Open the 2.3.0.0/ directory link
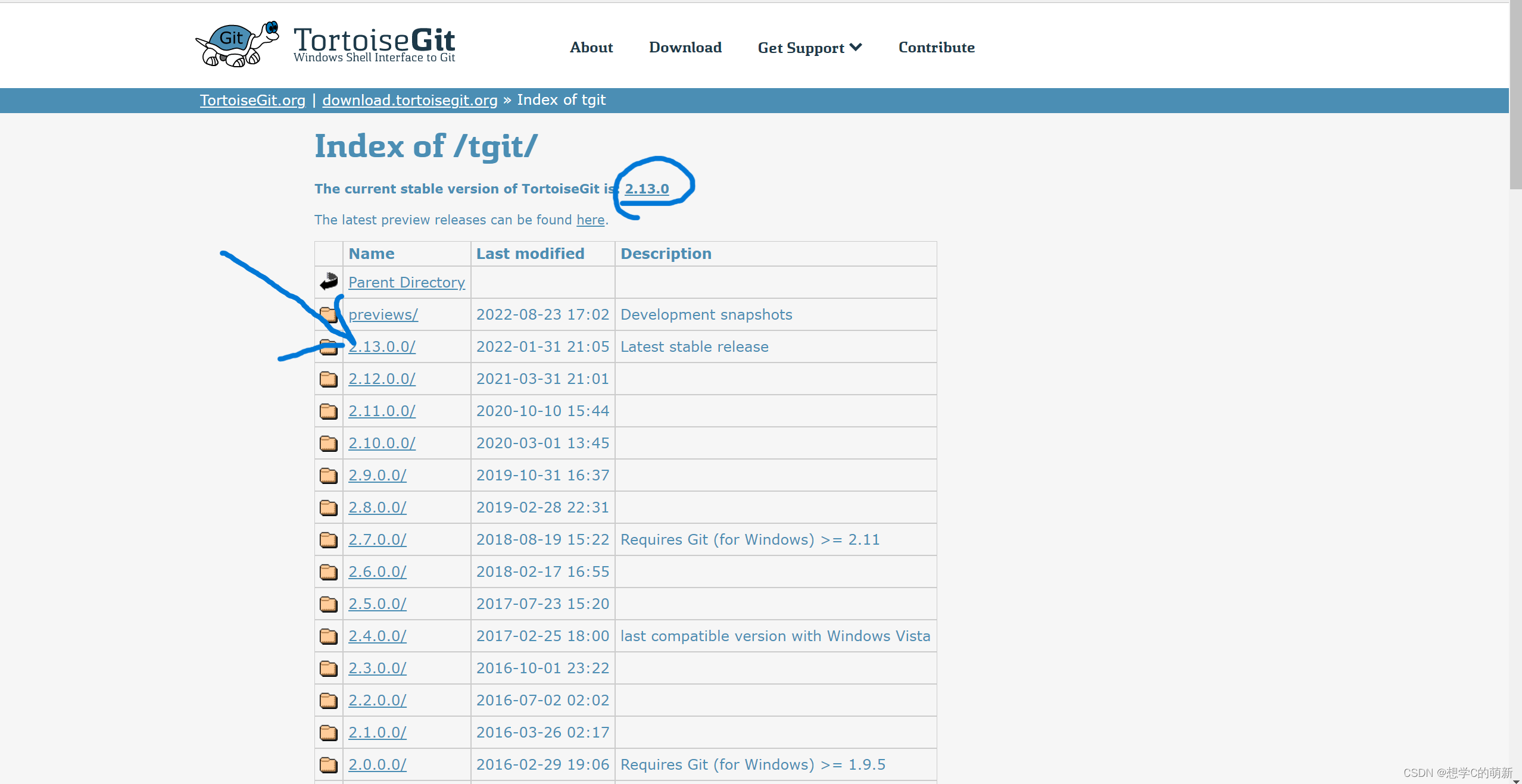The image size is (1522, 784). [377, 668]
